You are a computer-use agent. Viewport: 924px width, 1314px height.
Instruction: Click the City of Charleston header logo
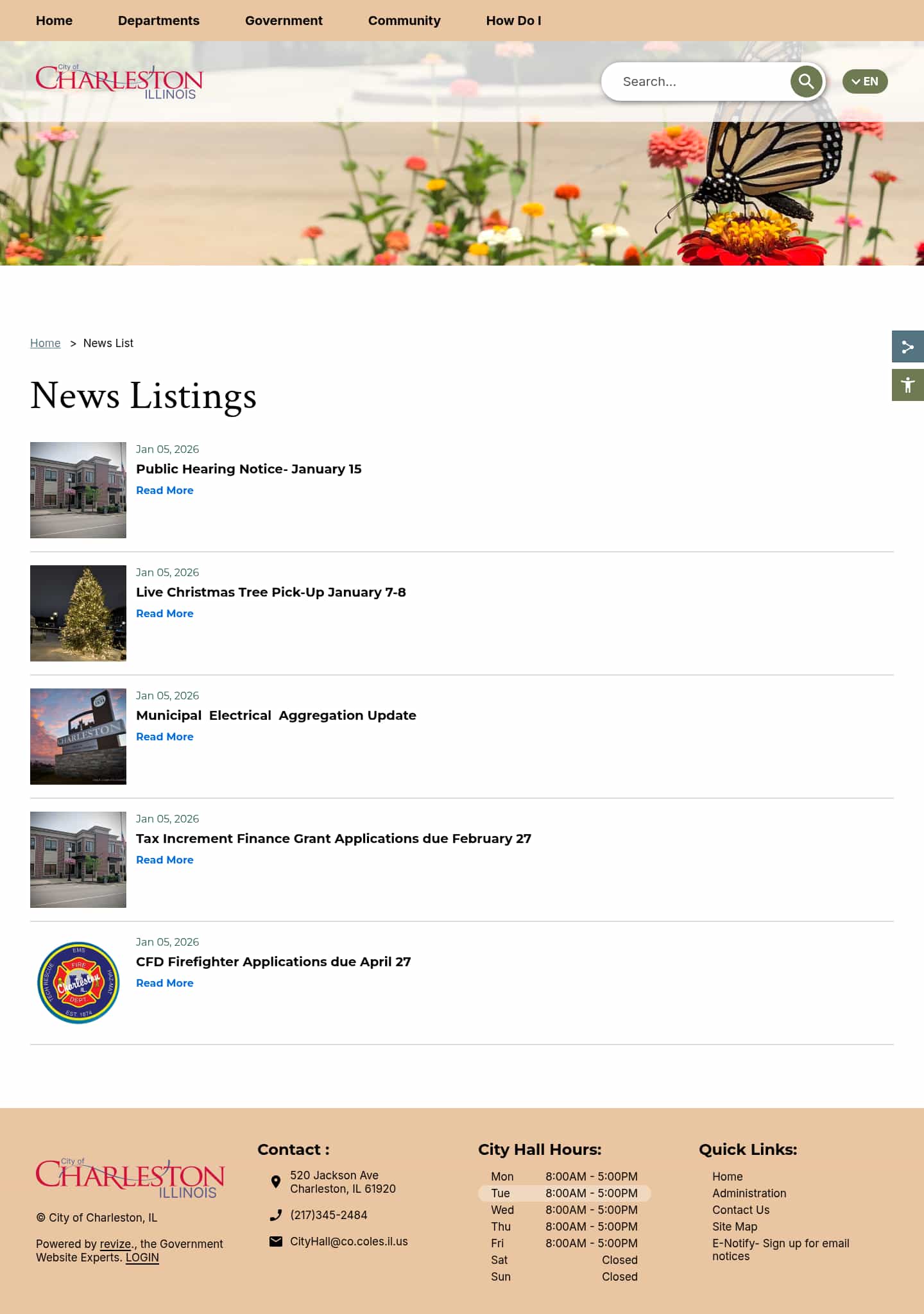[119, 81]
